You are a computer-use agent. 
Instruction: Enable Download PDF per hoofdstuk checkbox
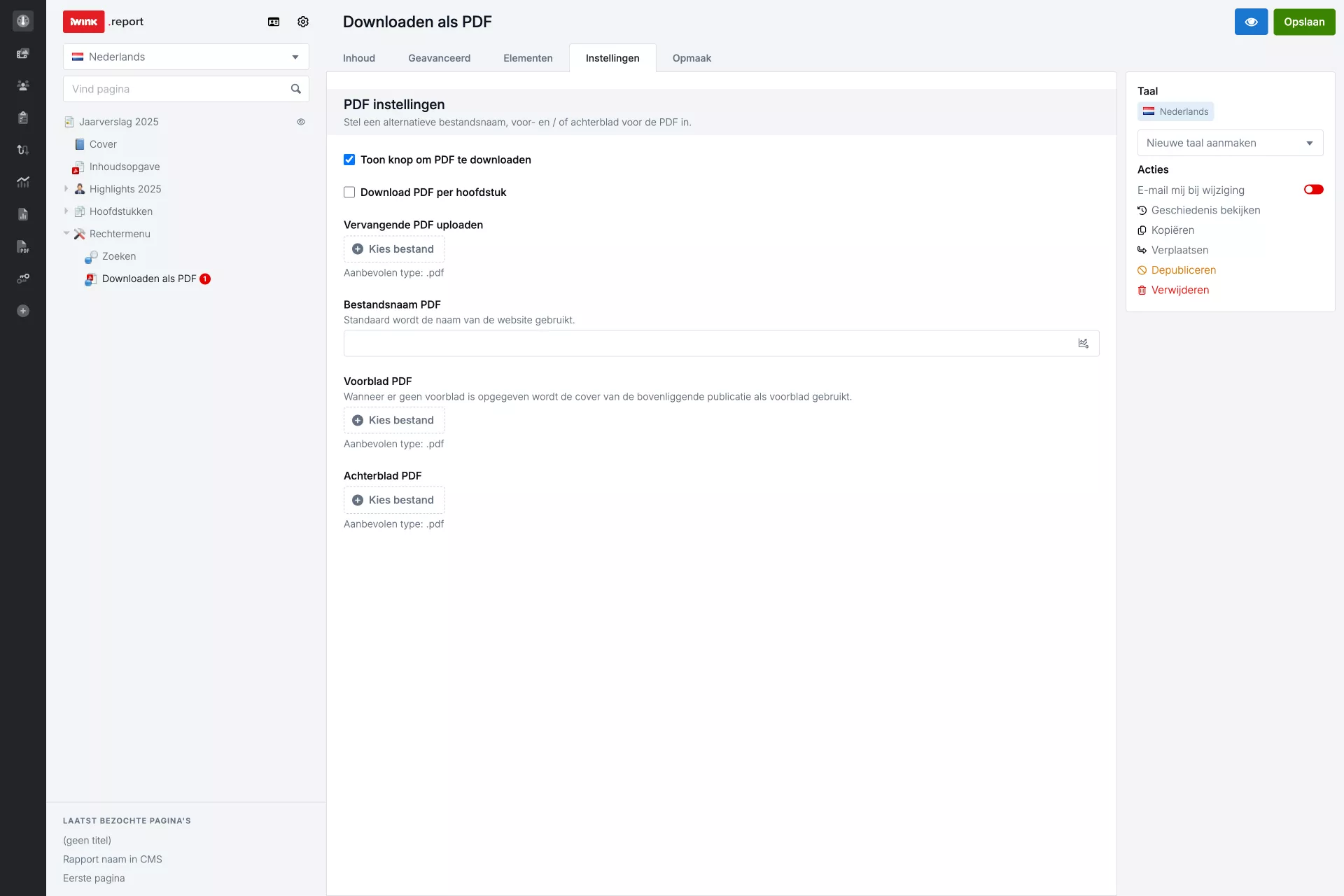point(349,192)
